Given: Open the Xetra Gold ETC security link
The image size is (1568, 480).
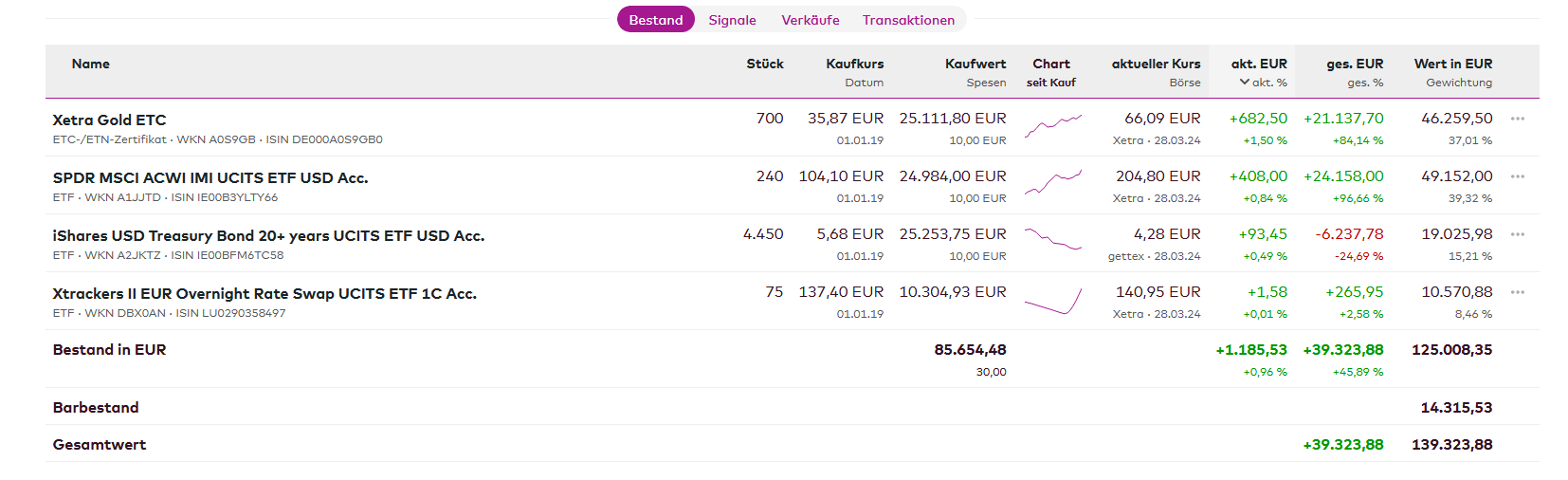Looking at the screenshot, I should [x=109, y=120].
